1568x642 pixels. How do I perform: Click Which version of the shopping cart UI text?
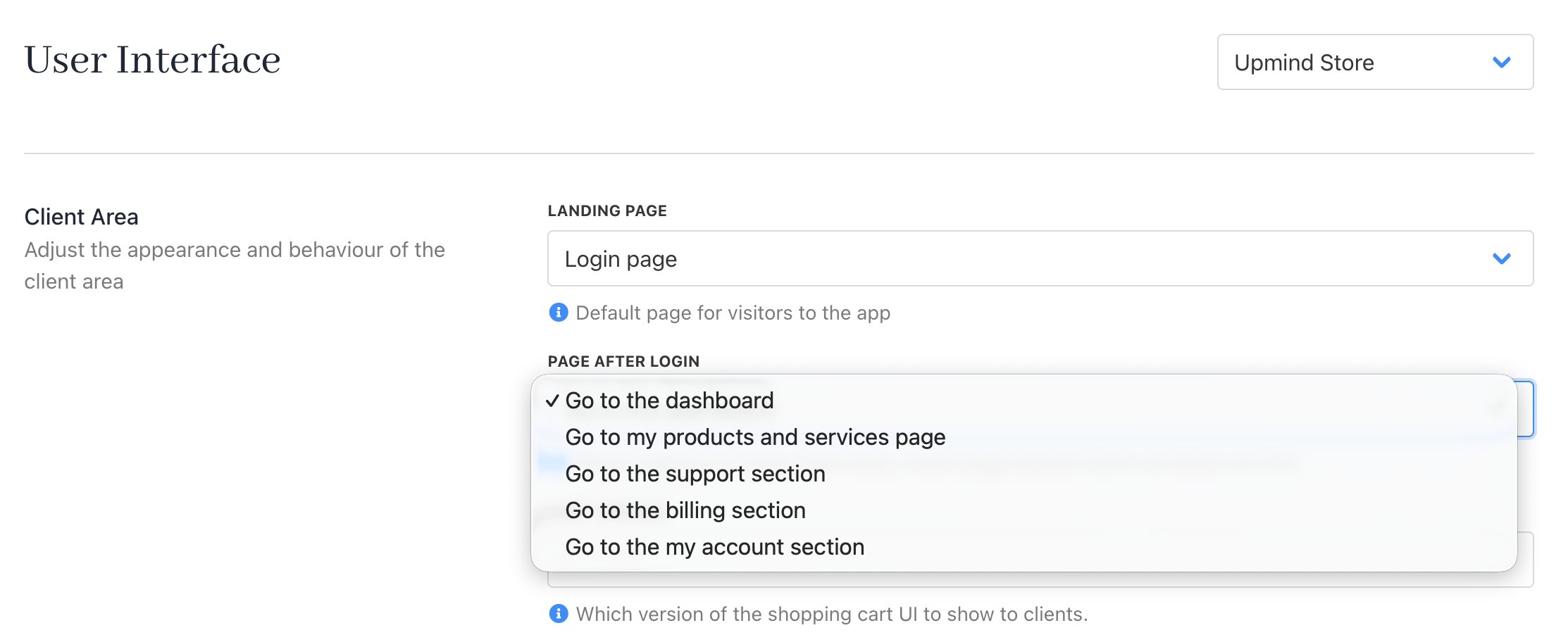[x=831, y=614]
